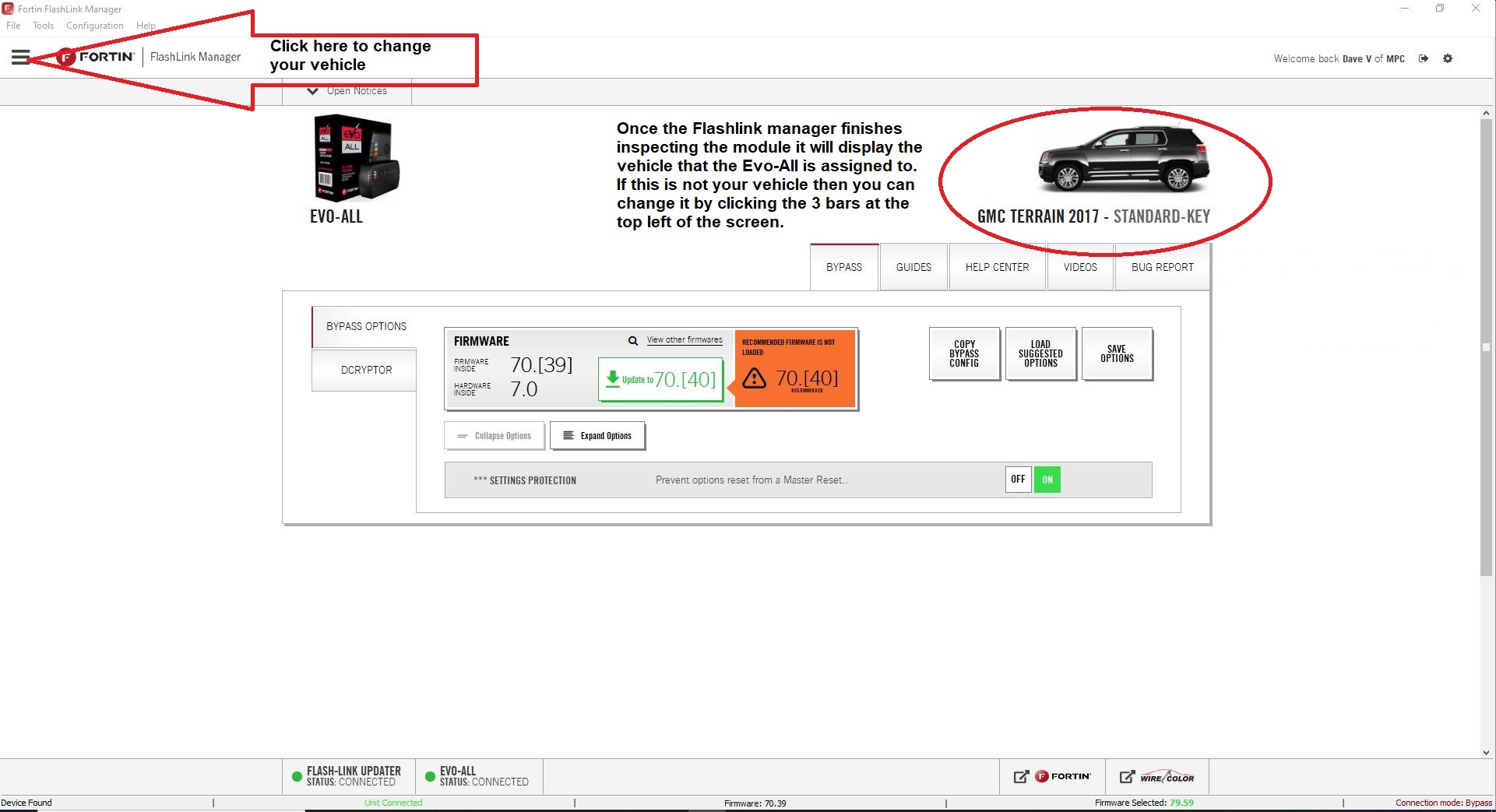Open settings gear icon in header

[x=1448, y=58]
